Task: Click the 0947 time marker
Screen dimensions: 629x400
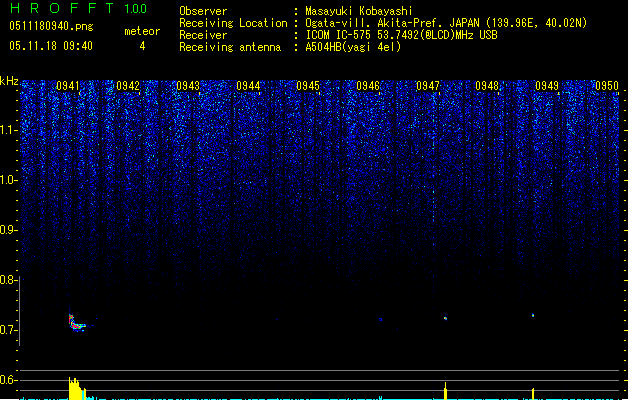Action: tap(428, 86)
